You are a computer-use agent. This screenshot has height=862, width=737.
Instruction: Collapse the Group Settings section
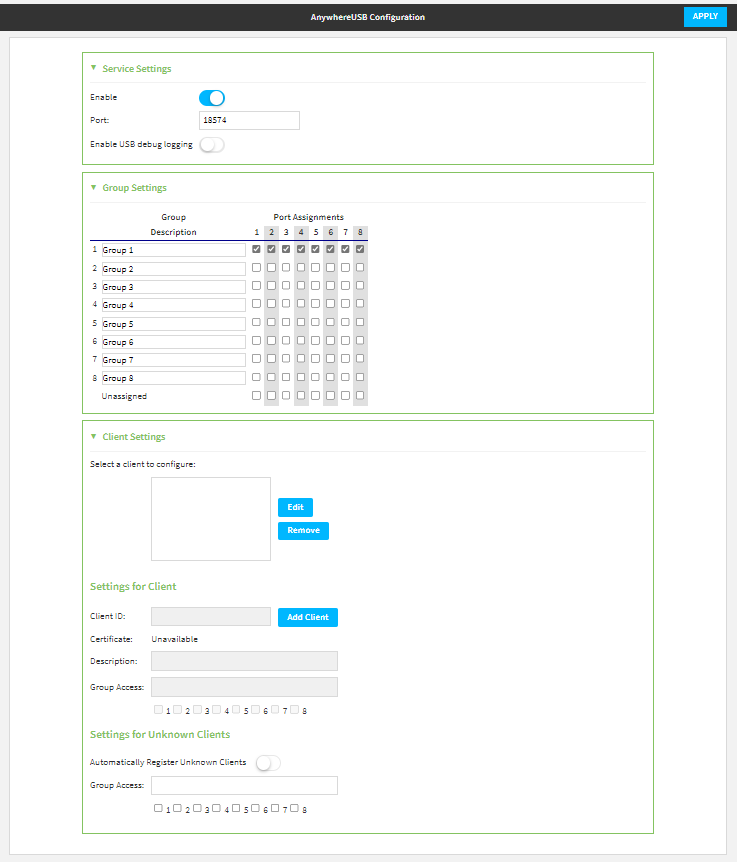pos(93,187)
